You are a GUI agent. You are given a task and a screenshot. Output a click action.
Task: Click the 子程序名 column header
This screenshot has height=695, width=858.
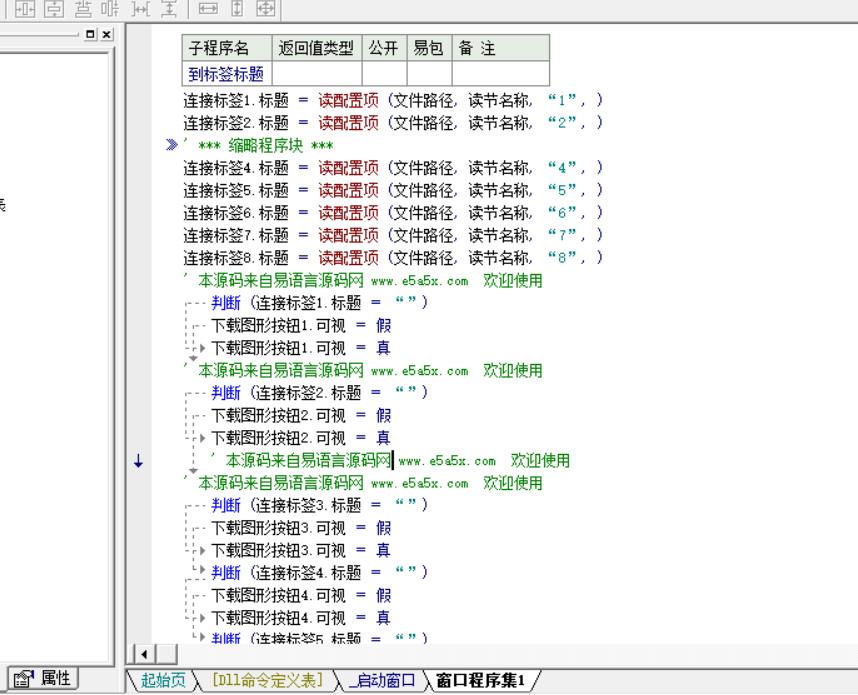coord(227,48)
